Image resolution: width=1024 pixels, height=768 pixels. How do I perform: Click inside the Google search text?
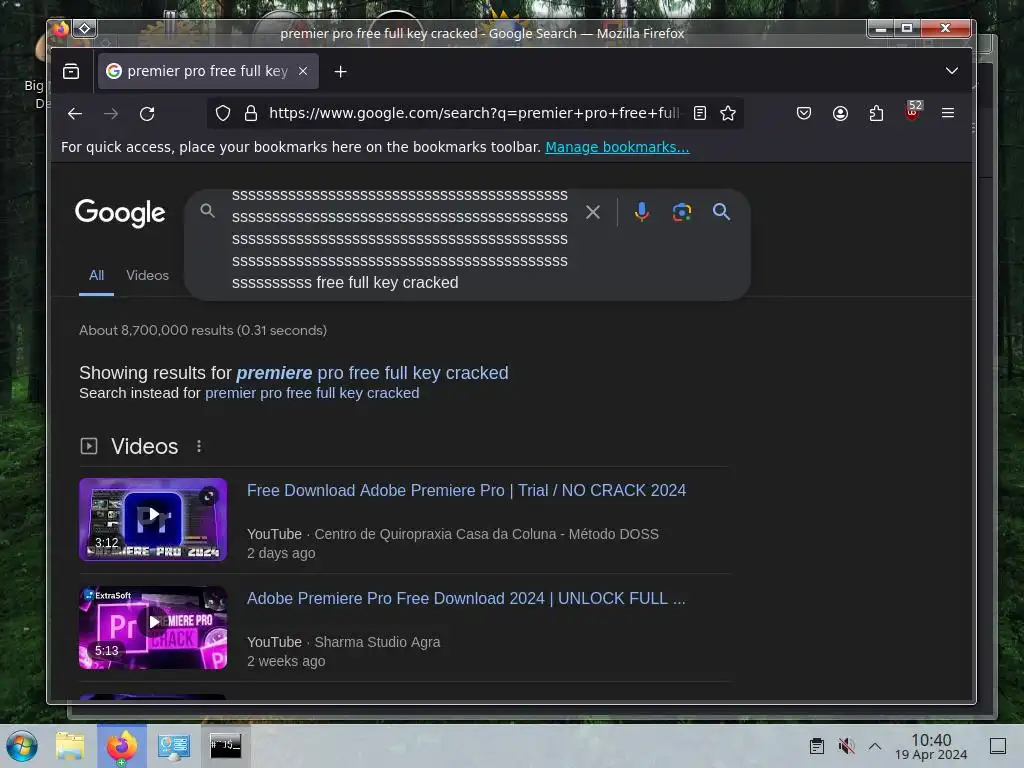tap(400, 239)
